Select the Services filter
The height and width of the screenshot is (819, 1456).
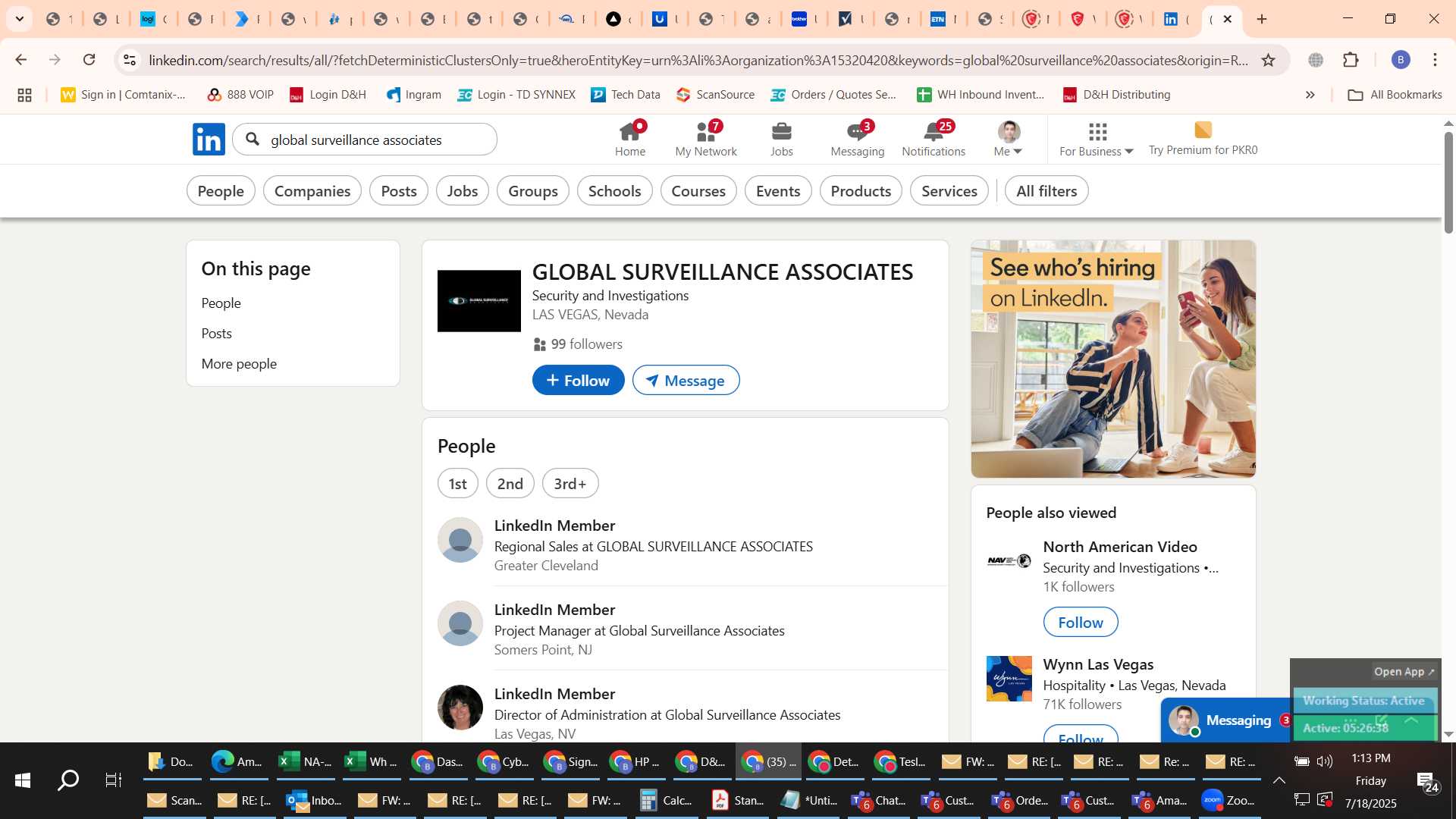(x=949, y=191)
